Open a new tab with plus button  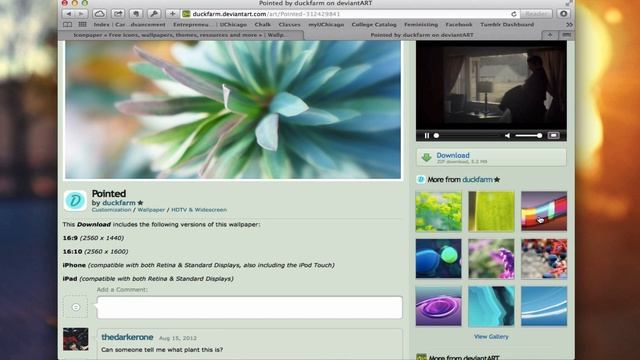549,35
